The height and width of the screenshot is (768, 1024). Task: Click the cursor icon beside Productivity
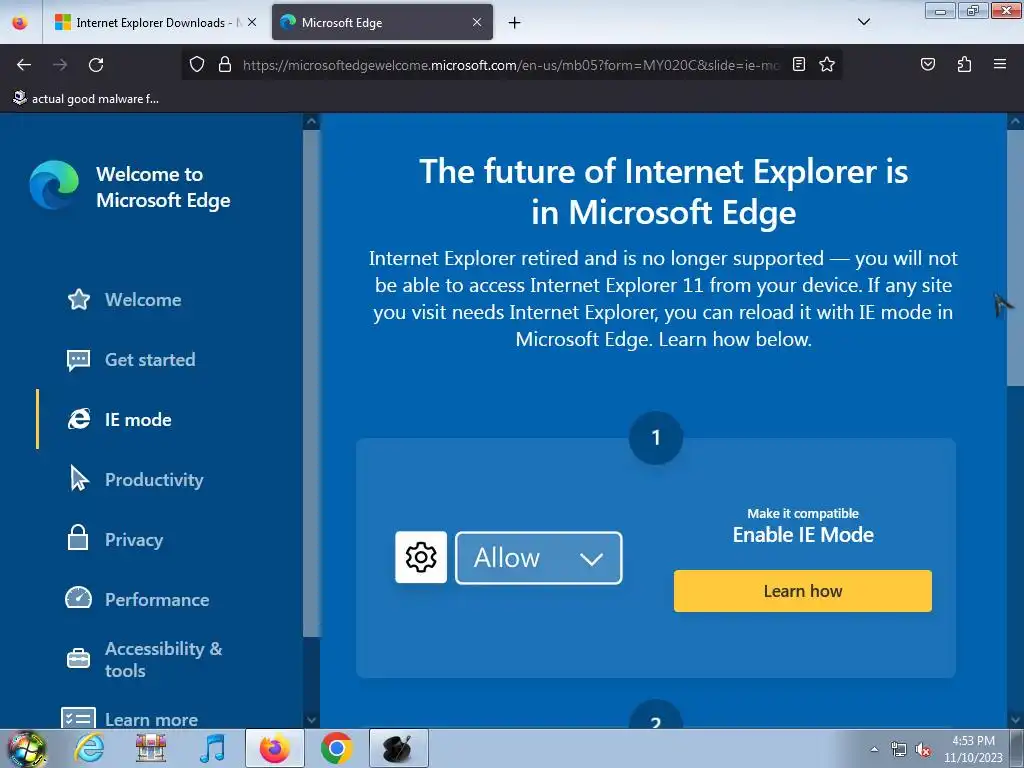pyautogui.click(x=79, y=478)
